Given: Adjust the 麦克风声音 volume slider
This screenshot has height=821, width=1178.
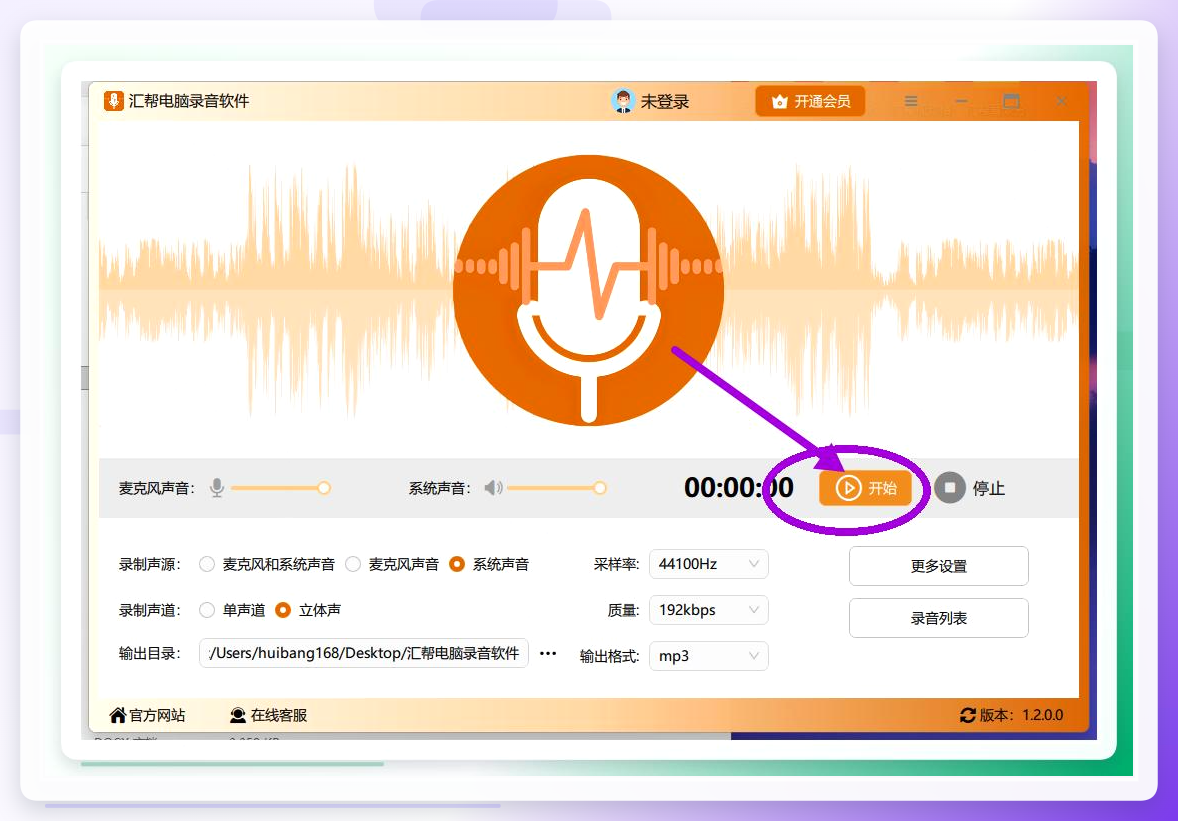Looking at the screenshot, I should [x=281, y=488].
